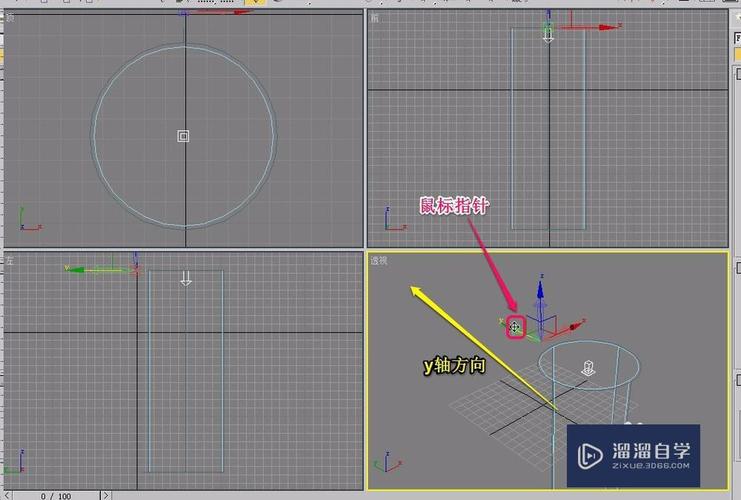Open the 左 left viewport label menu
The width and height of the screenshot is (741, 500).
(x=9, y=260)
